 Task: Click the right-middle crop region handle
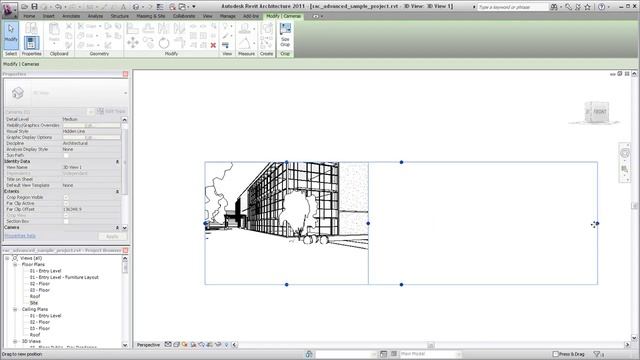pos(597,223)
